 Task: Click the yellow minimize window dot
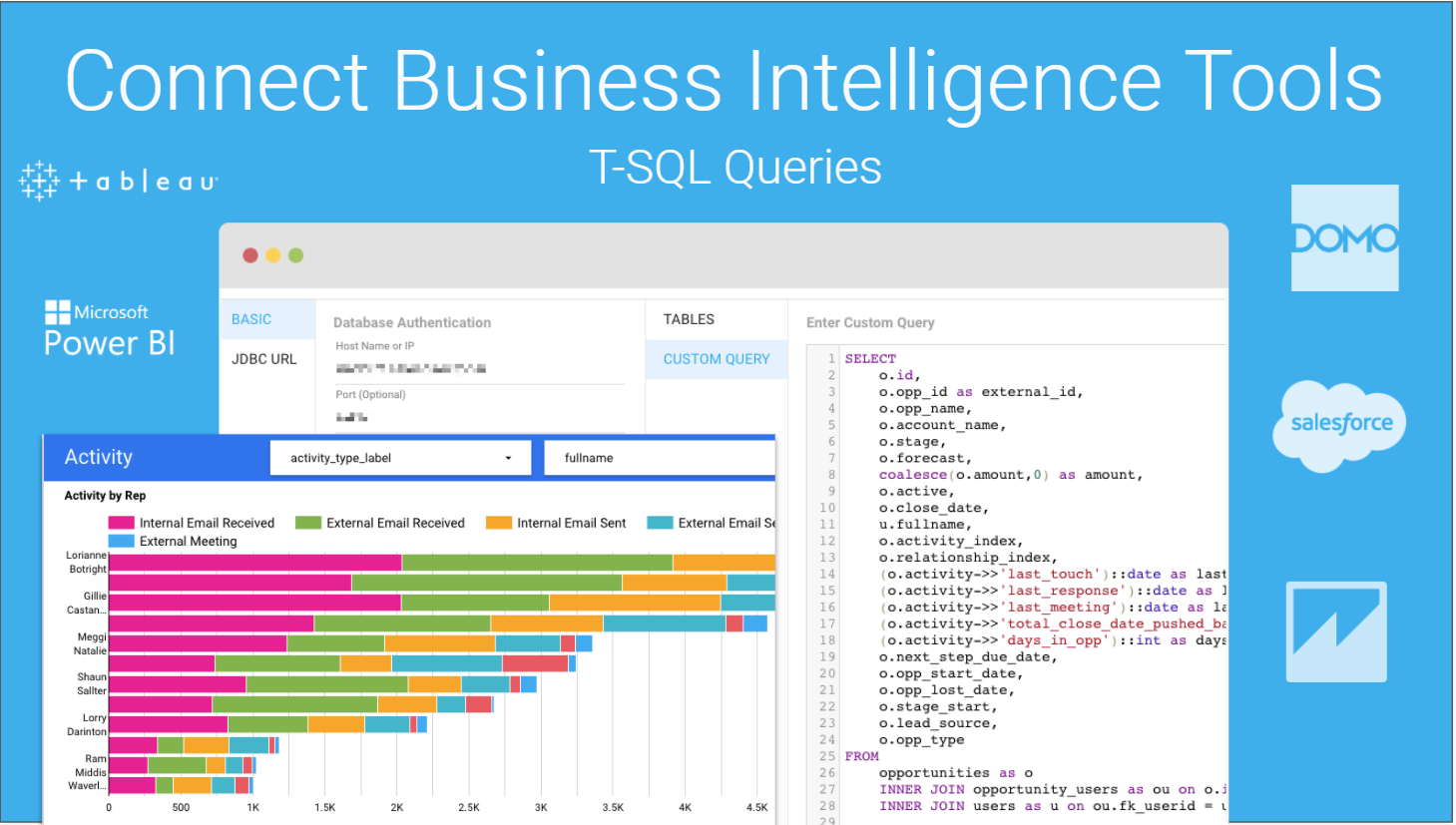click(273, 255)
